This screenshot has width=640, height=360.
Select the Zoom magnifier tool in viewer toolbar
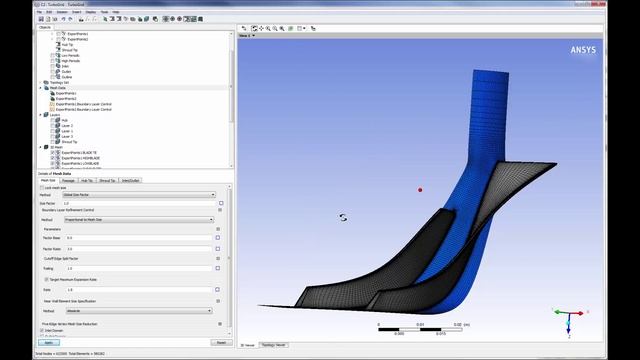tap(268, 28)
